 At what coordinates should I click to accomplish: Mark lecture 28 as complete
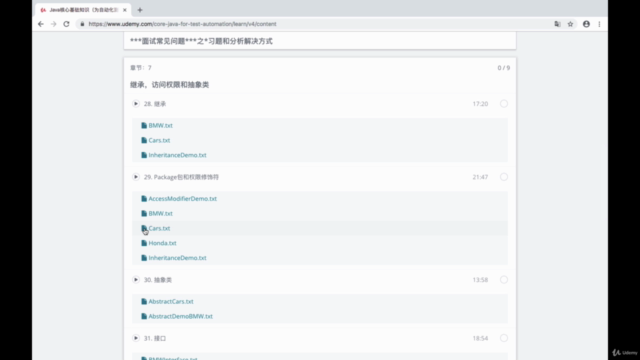click(x=504, y=104)
